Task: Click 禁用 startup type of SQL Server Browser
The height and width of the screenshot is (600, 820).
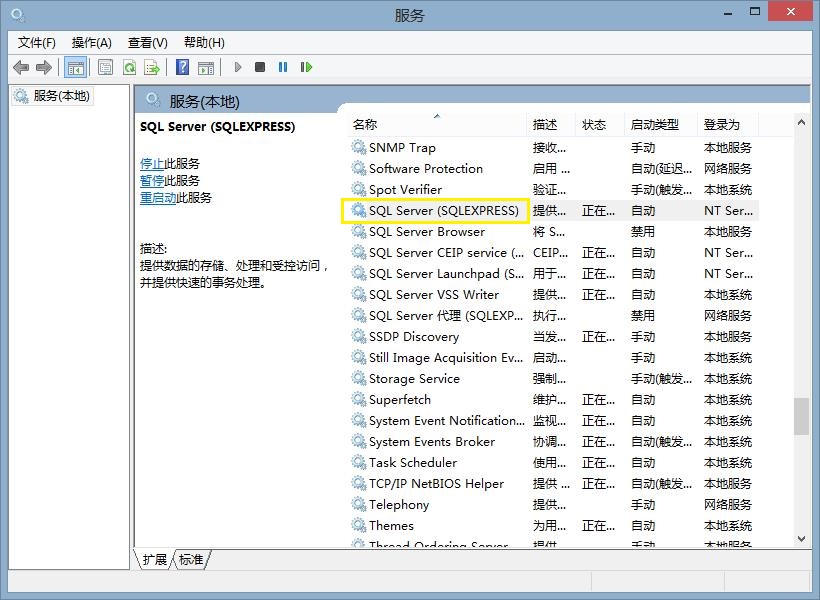Action: tap(643, 232)
